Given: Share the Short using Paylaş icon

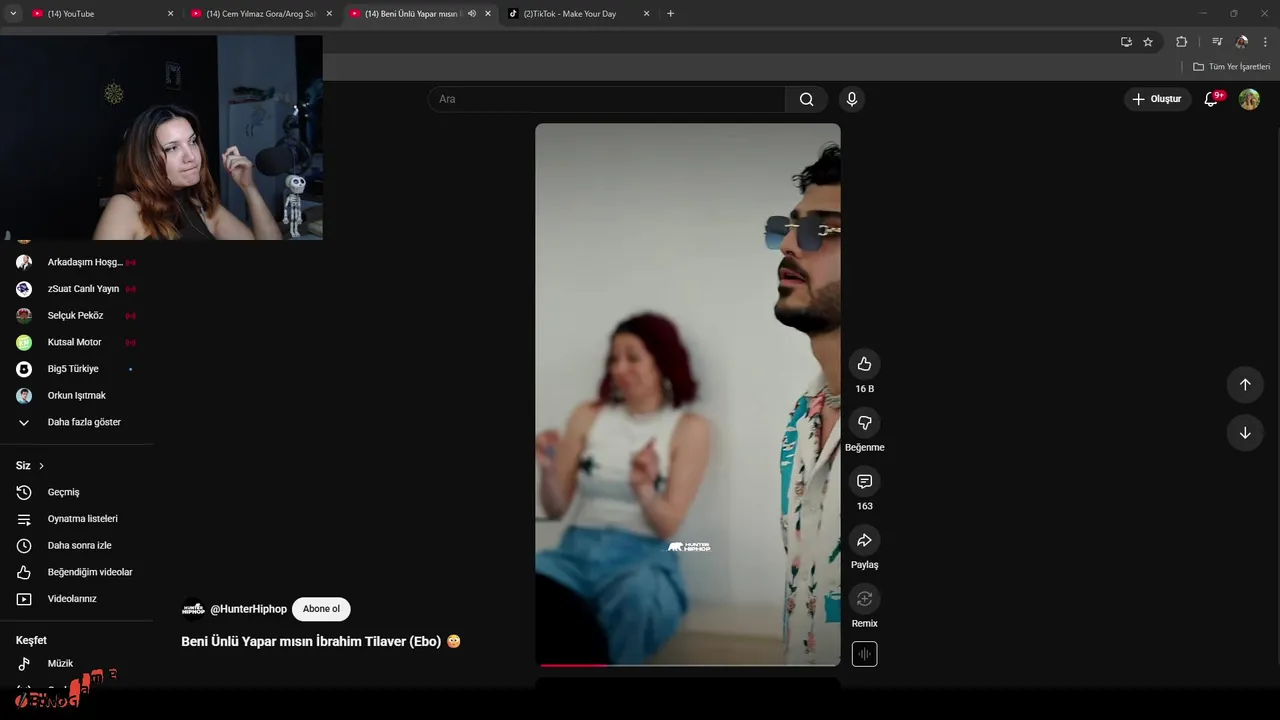Looking at the screenshot, I should (x=864, y=540).
